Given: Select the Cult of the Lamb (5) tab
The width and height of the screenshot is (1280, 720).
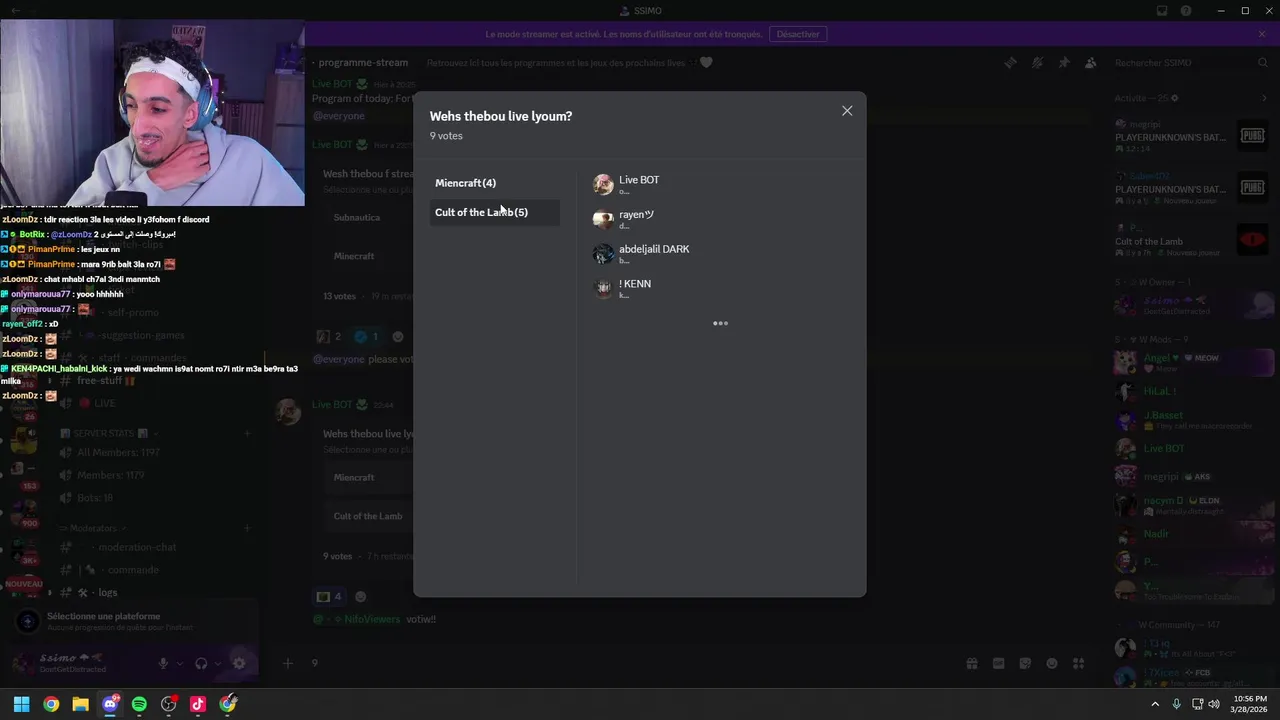Looking at the screenshot, I should point(494,212).
